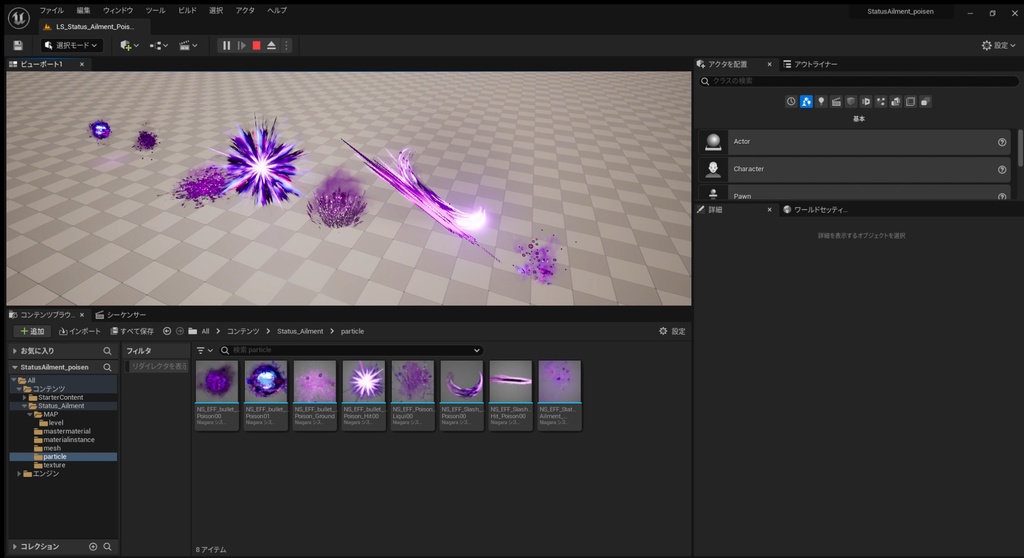The width and height of the screenshot is (1024, 558).
Task: Go back in content browser history
Action: [167, 331]
